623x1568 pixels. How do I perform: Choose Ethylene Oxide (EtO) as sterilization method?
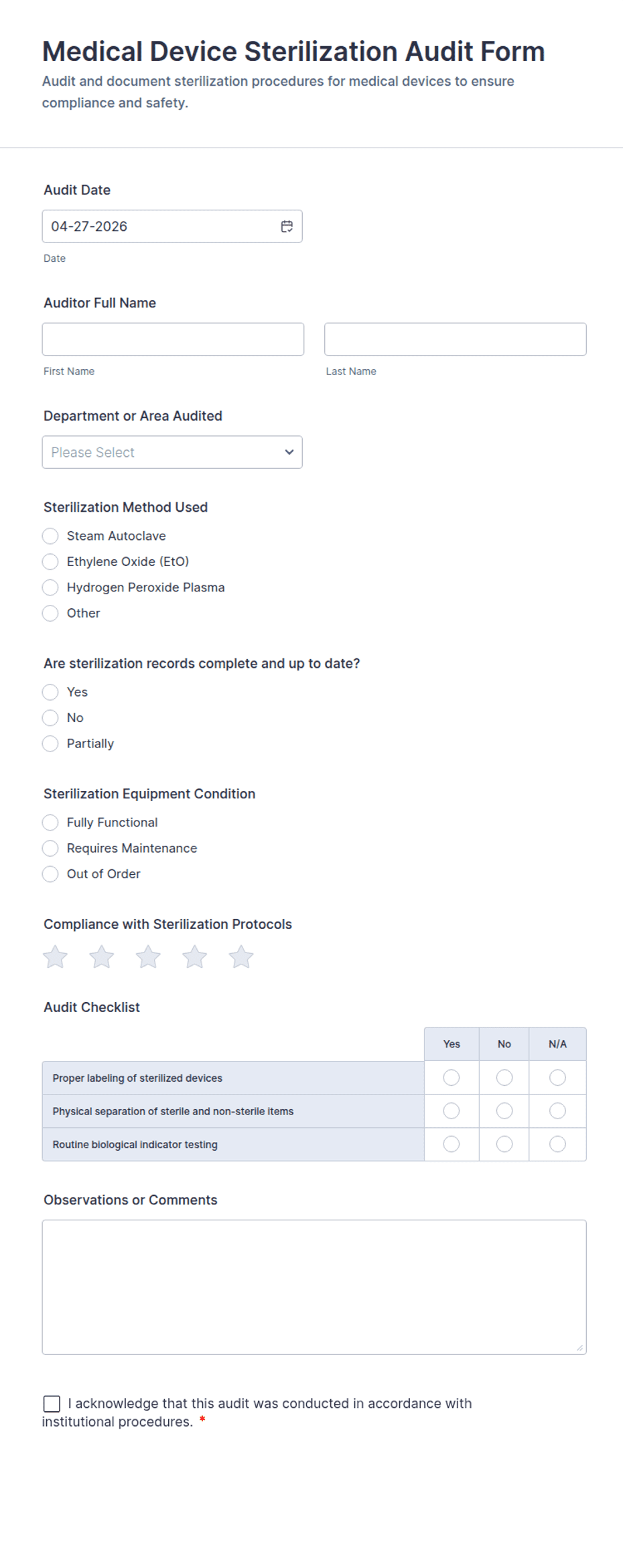(50, 561)
